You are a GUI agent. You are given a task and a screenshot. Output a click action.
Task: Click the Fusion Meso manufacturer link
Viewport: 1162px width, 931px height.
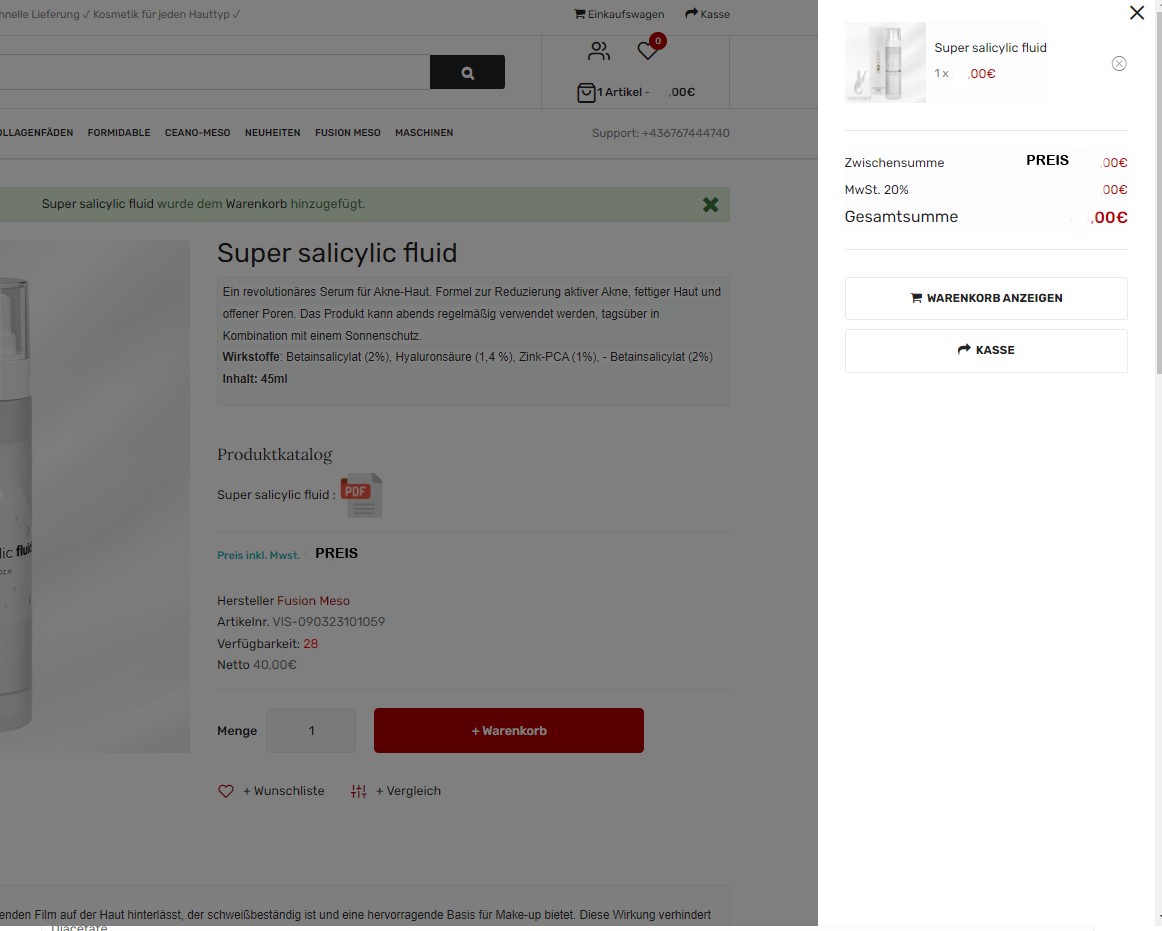point(313,601)
